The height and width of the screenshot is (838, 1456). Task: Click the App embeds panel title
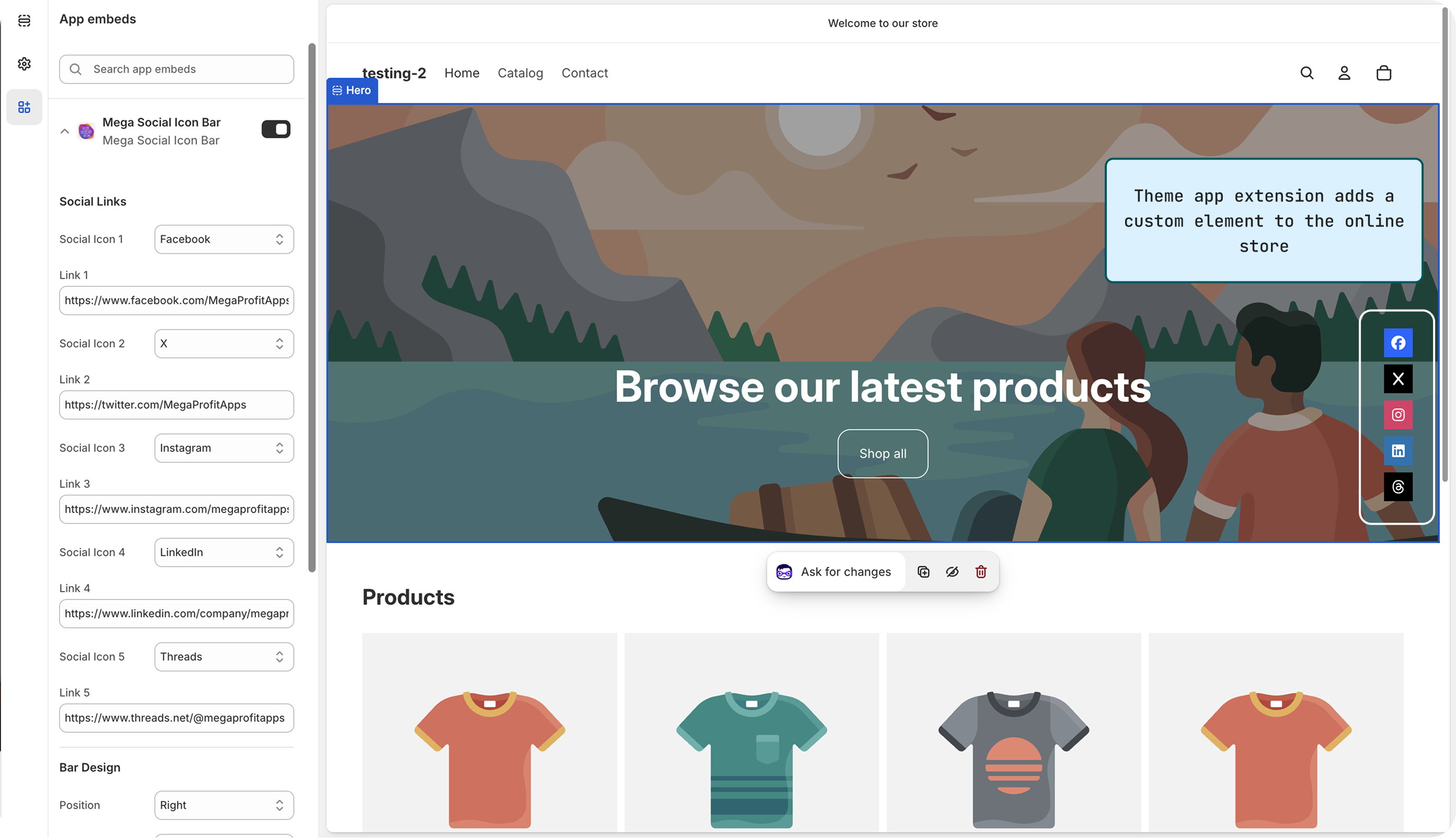[x=98, y=19]
